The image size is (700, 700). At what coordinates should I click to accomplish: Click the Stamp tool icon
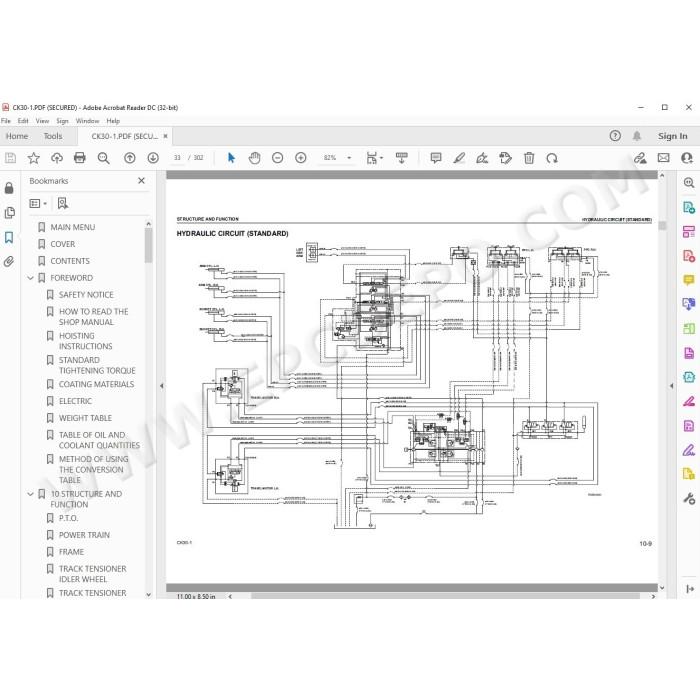pos(505,158)
